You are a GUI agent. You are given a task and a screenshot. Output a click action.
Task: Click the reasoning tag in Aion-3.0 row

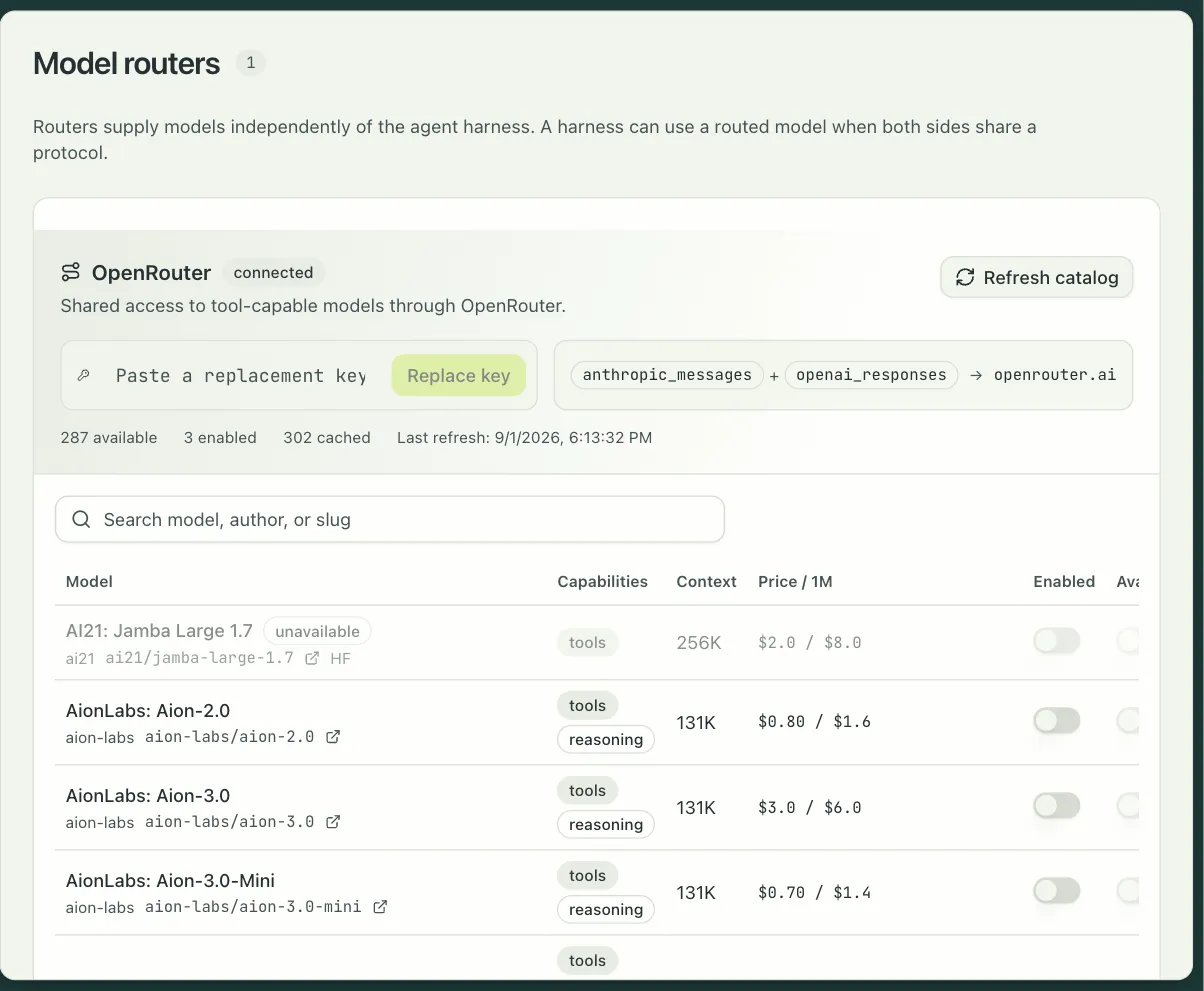point(606,824)
